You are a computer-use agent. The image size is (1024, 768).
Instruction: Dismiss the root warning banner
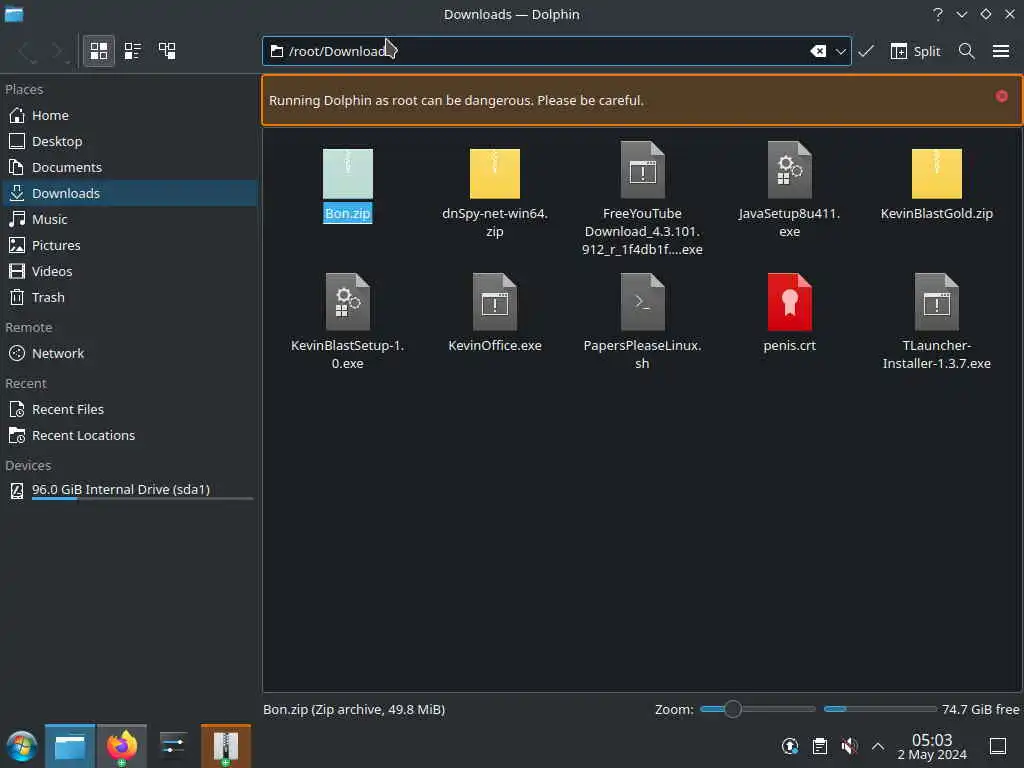click(x=1001, y=96)
